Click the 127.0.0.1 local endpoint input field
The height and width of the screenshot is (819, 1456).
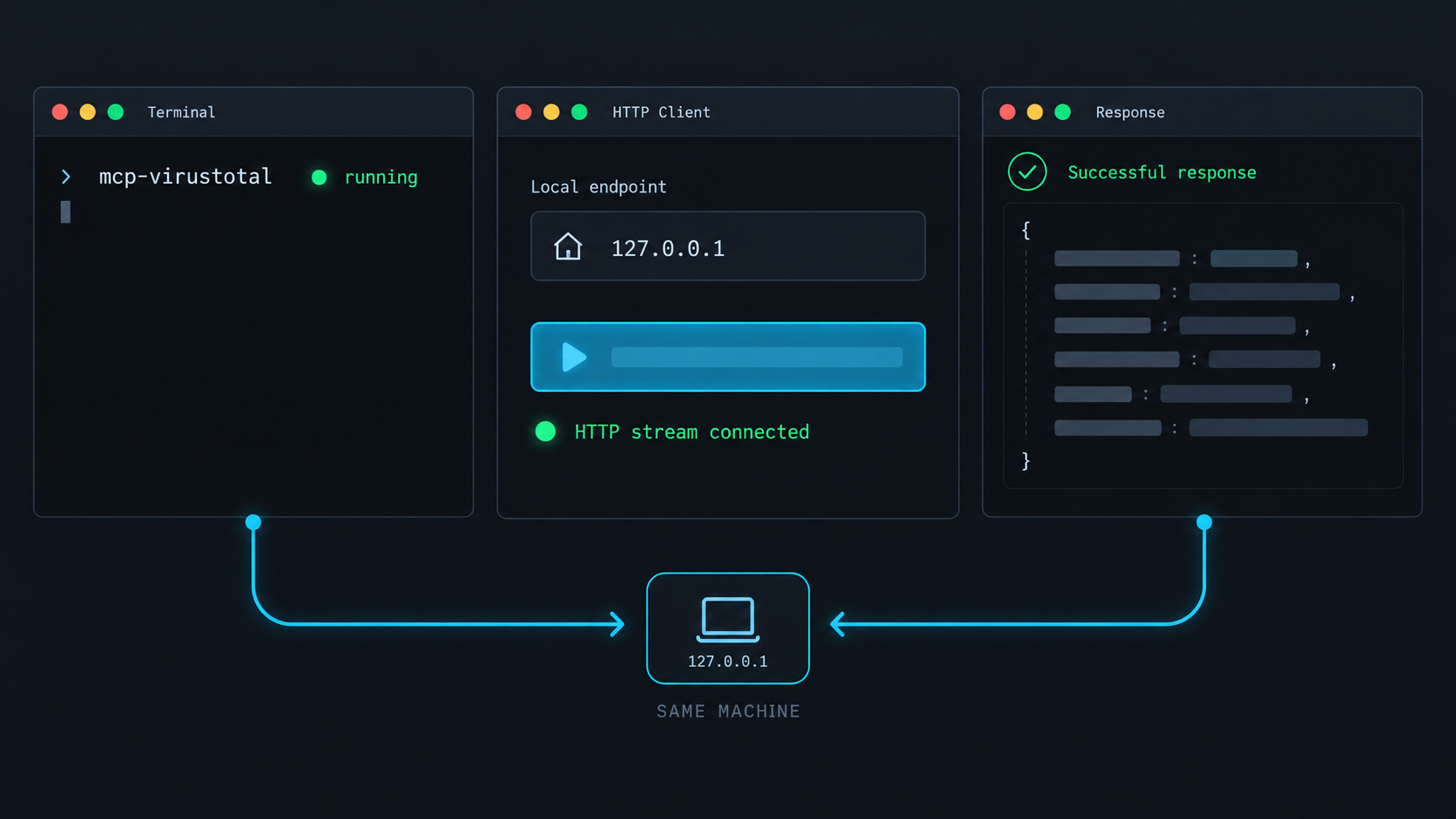[x=728, y=246]
